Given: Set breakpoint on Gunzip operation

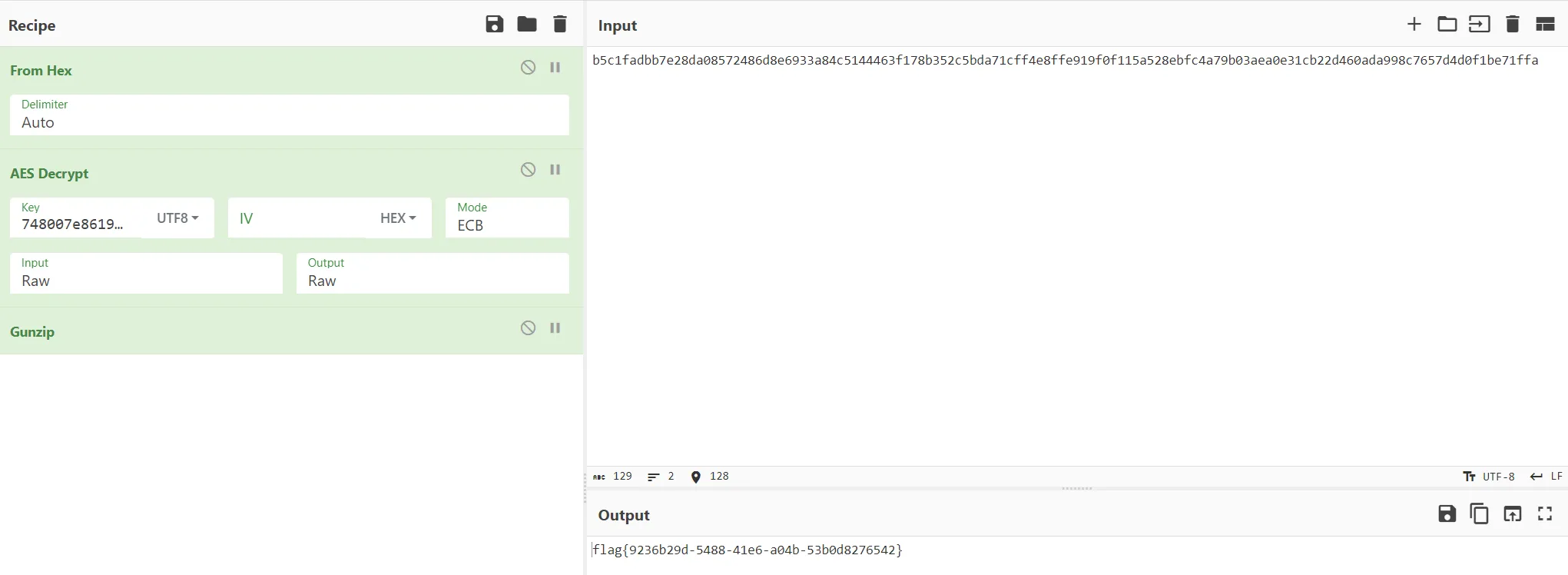Looking at the screenshot, I should click(x=555, y=328).
